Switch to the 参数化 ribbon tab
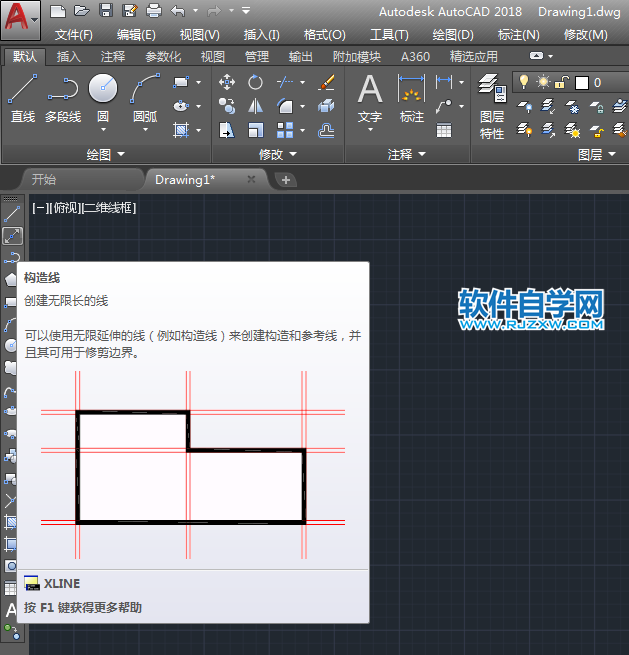Image resolution: width=629 pixels, height=655 pixels. point(163,56)
